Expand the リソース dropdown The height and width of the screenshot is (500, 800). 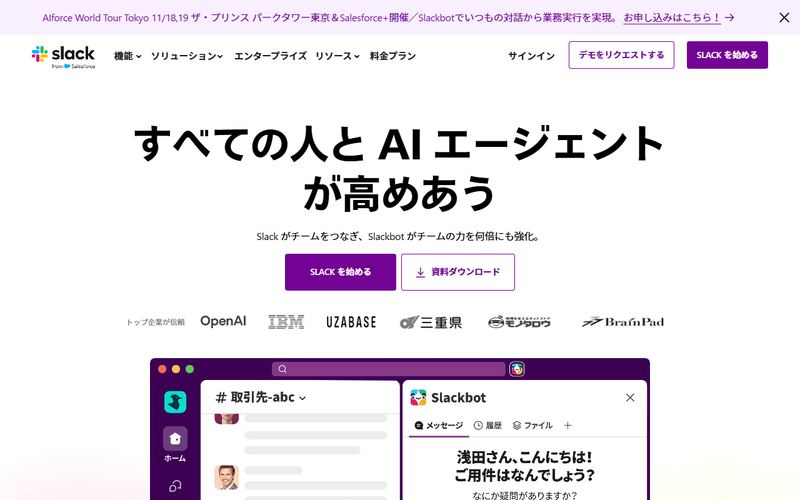tap(337, 56)
